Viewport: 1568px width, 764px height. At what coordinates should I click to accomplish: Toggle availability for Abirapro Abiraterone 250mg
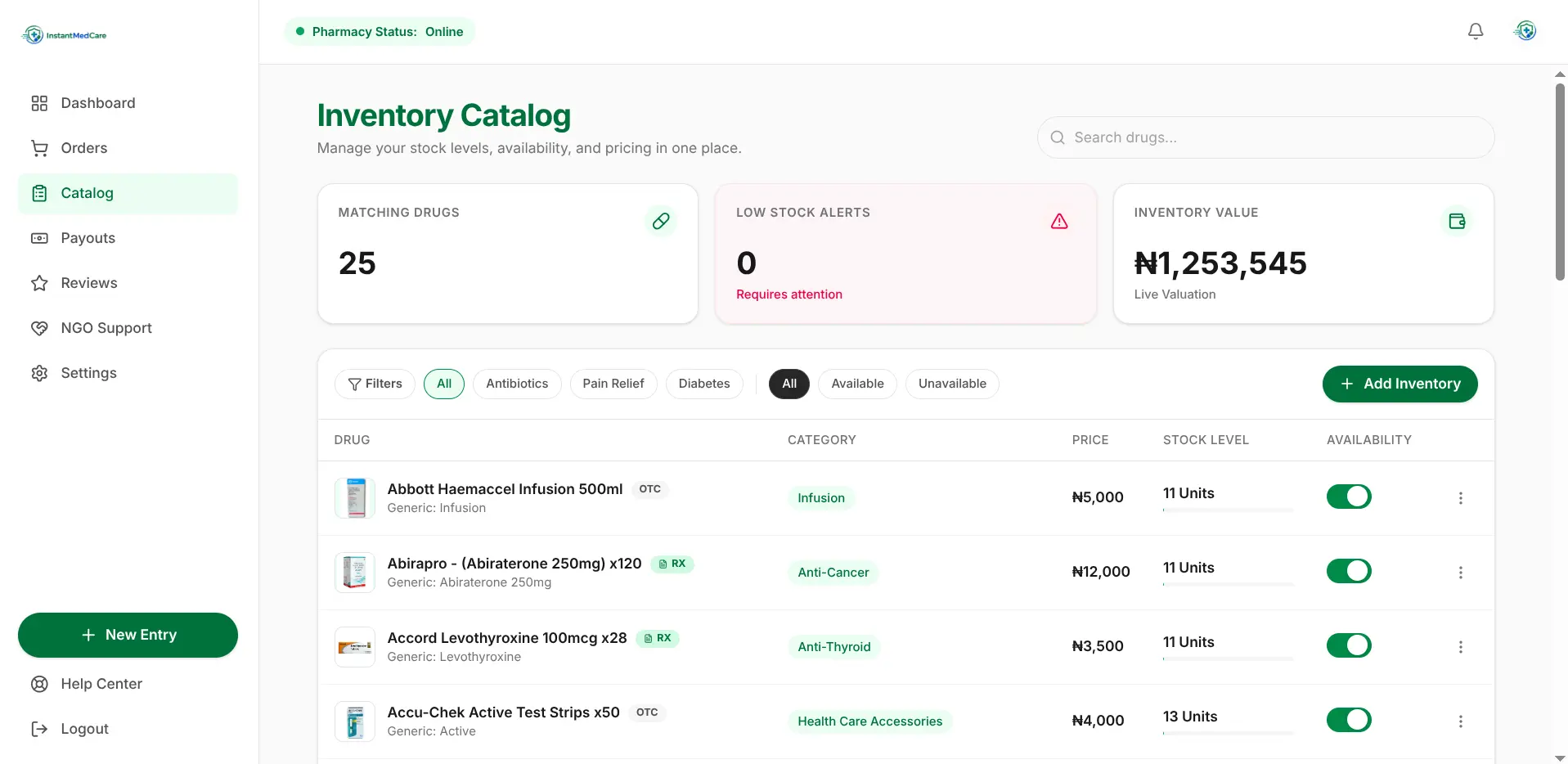[x=1349, y=571]
